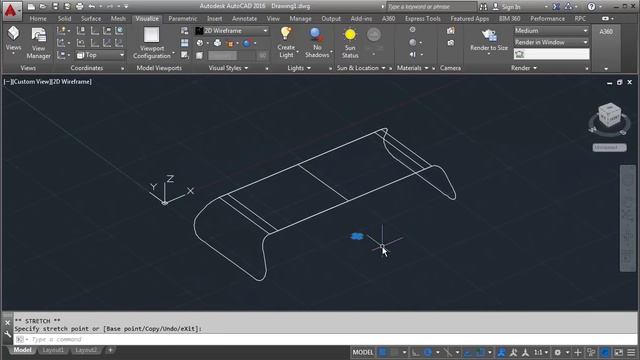Toggle Polar tracking in the status bar
640x360 pixels.
(427, 352)
